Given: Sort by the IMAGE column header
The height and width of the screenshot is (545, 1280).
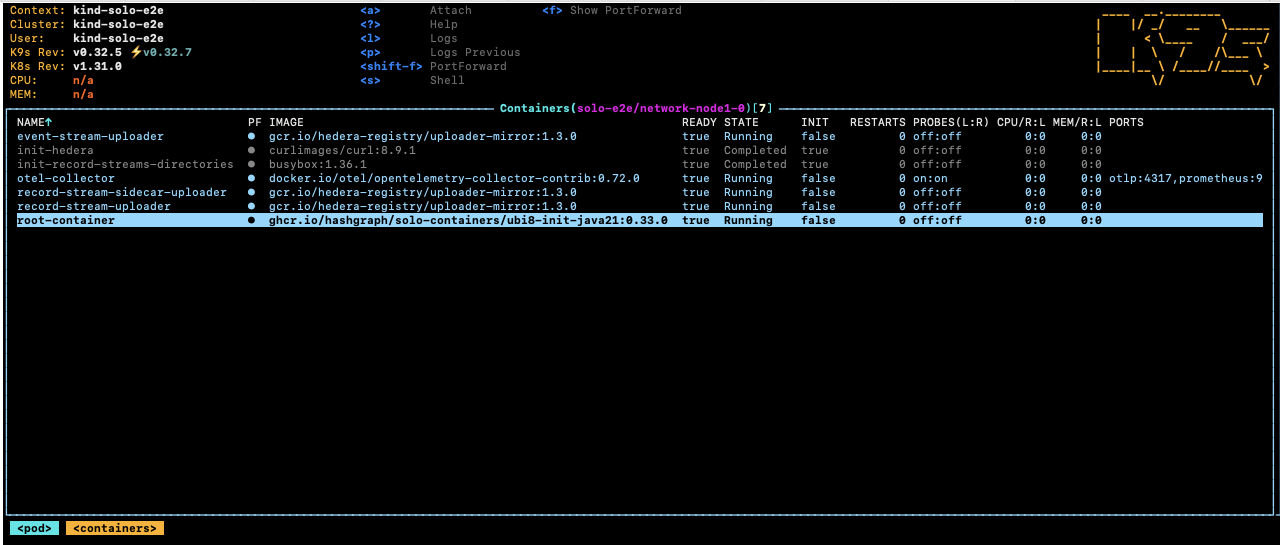Looking at the screenshot, I should 286,122.
